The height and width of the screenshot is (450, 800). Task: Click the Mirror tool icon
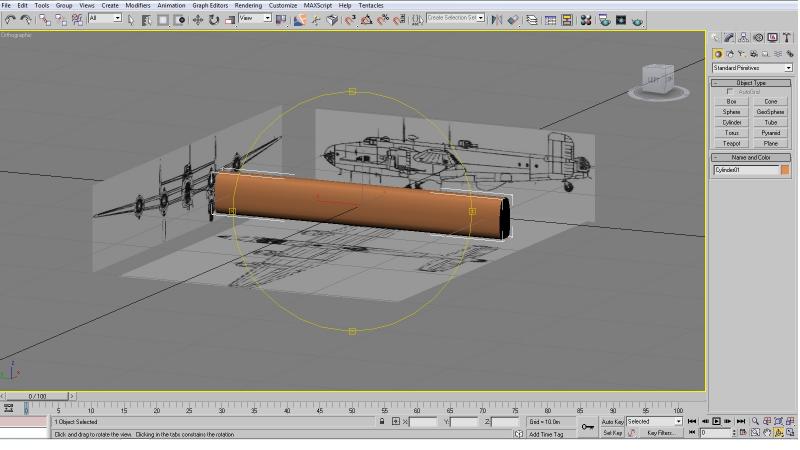[x=496, y=20]
